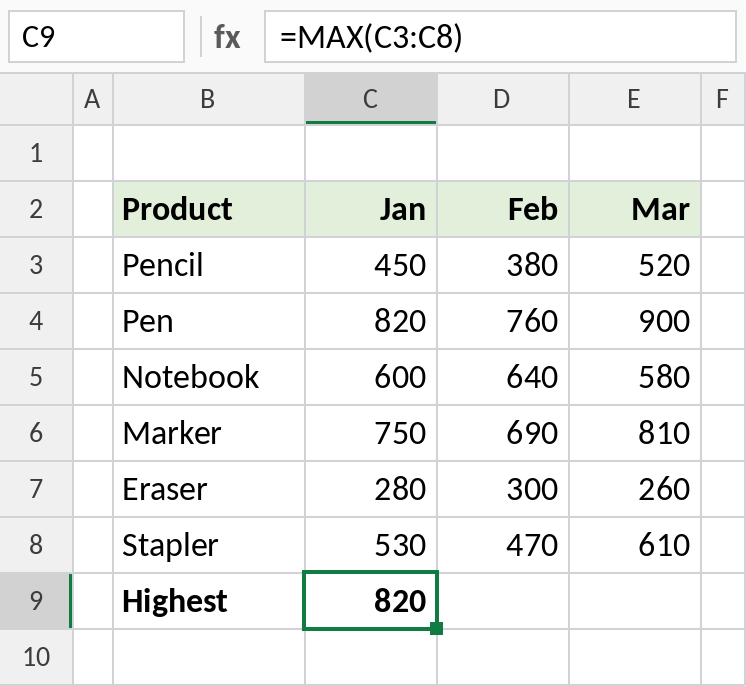Click Pencil's Jan value 450

(x=371, y=265)
